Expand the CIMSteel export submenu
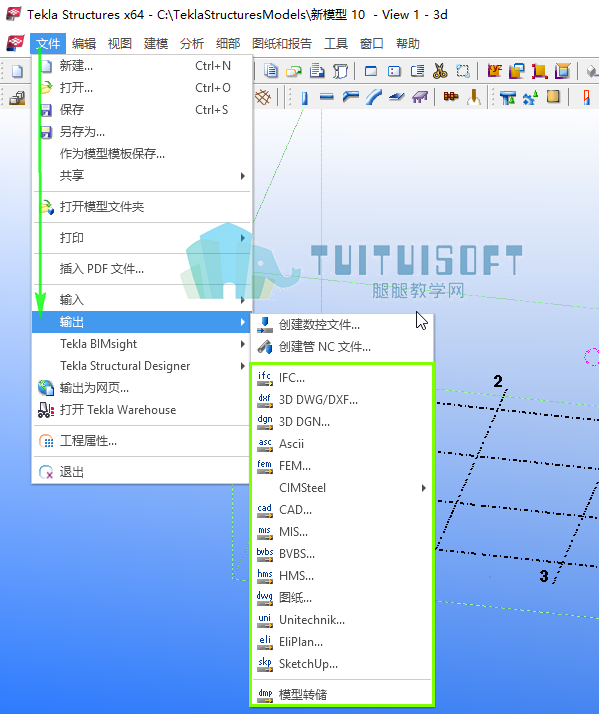Image resolution: width=599 pixels, height=714 pixels. 342,488
